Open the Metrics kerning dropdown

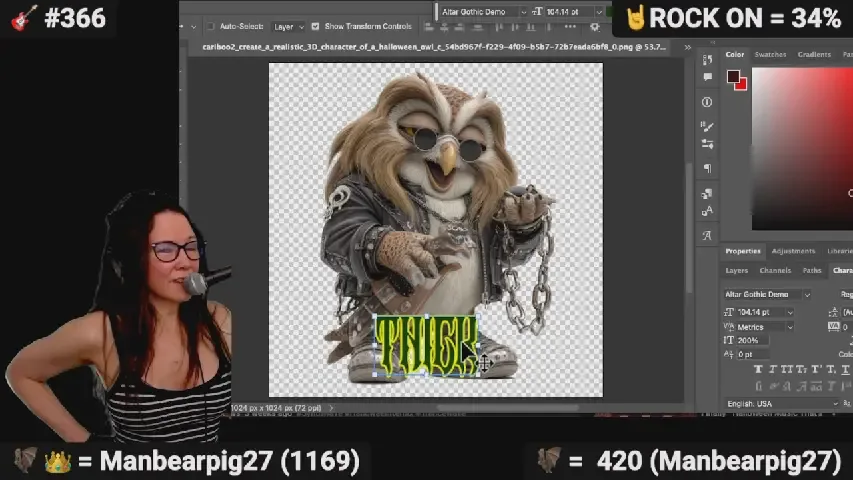click(790, 327)
